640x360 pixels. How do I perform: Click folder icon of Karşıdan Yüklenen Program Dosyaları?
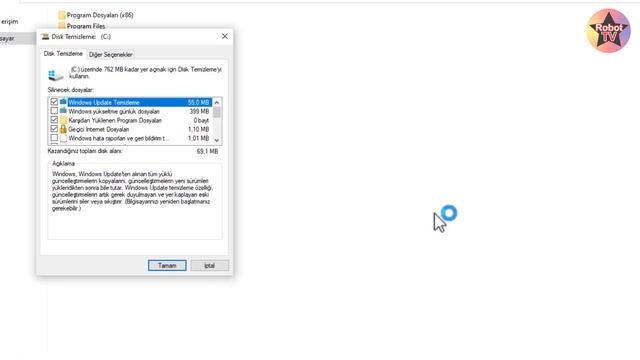click(x=63, y=120)
